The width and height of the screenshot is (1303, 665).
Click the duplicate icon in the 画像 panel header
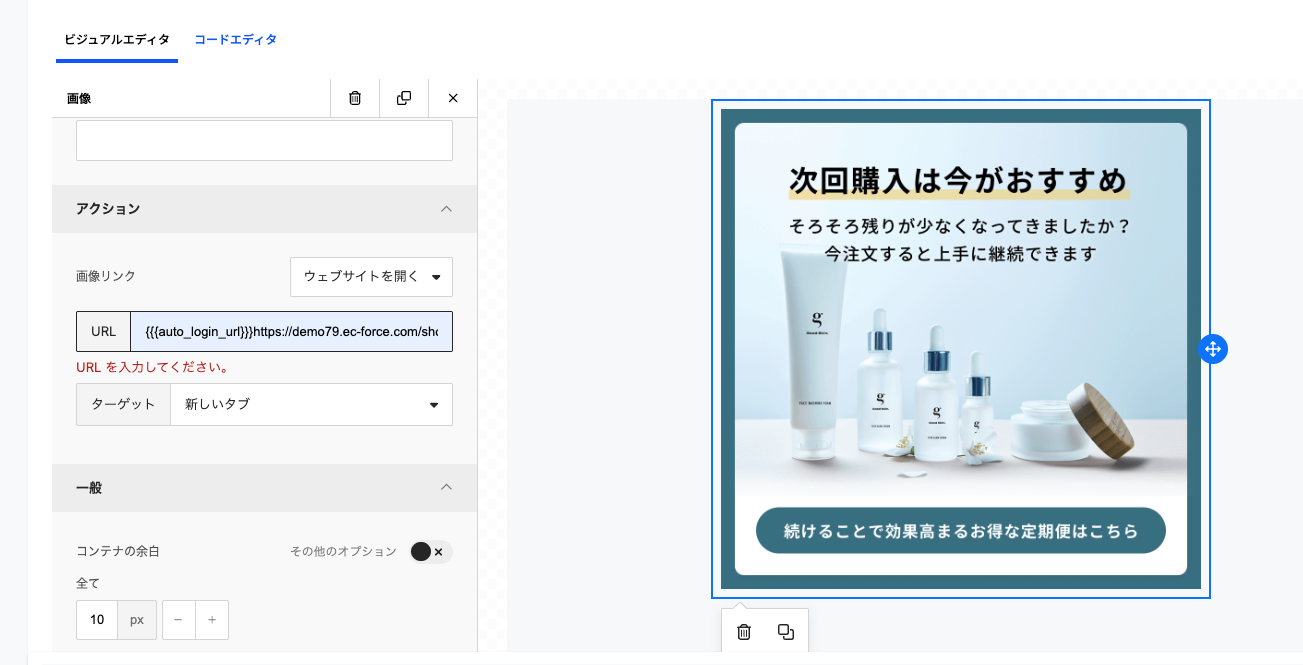(404, 98)
